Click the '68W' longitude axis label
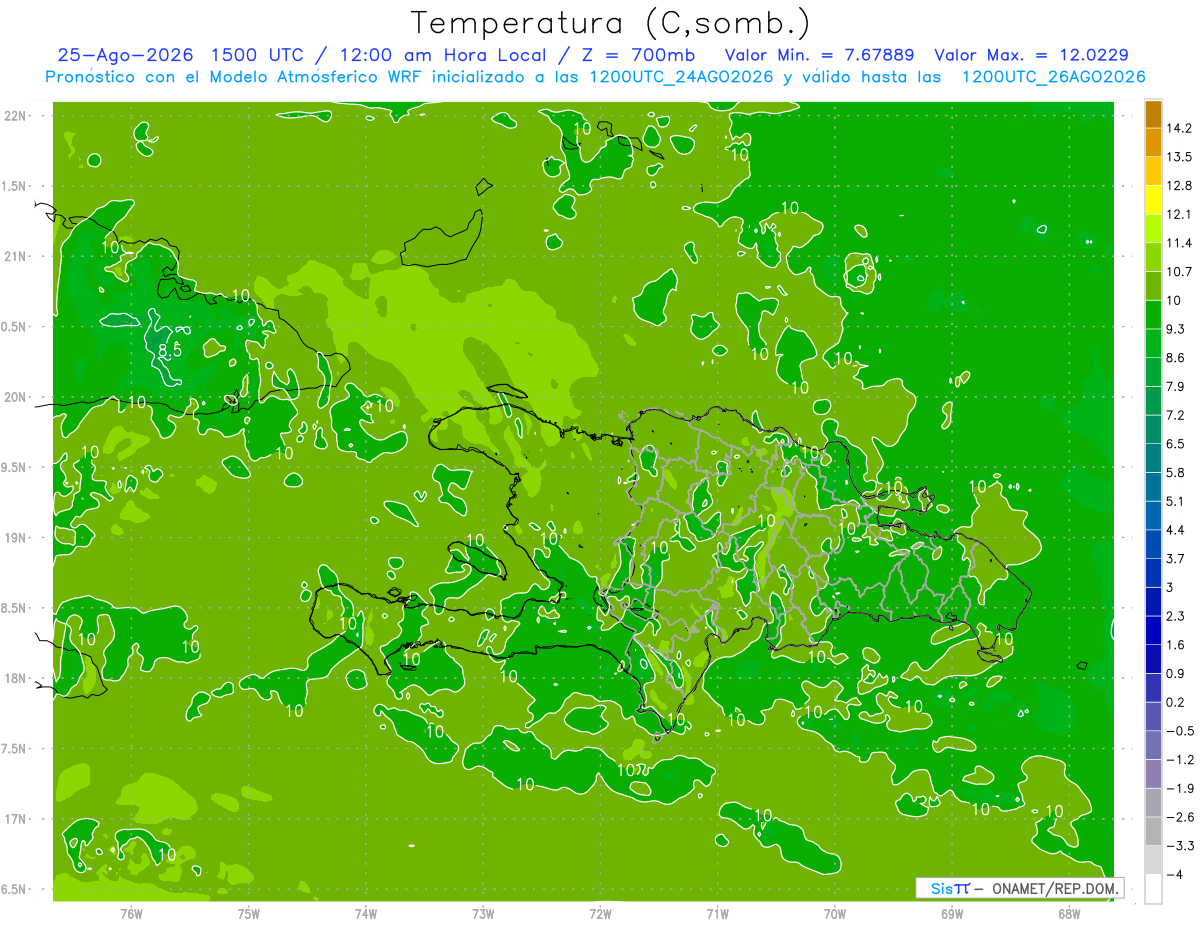1200x927 pixels. (x=1068, y=913)
